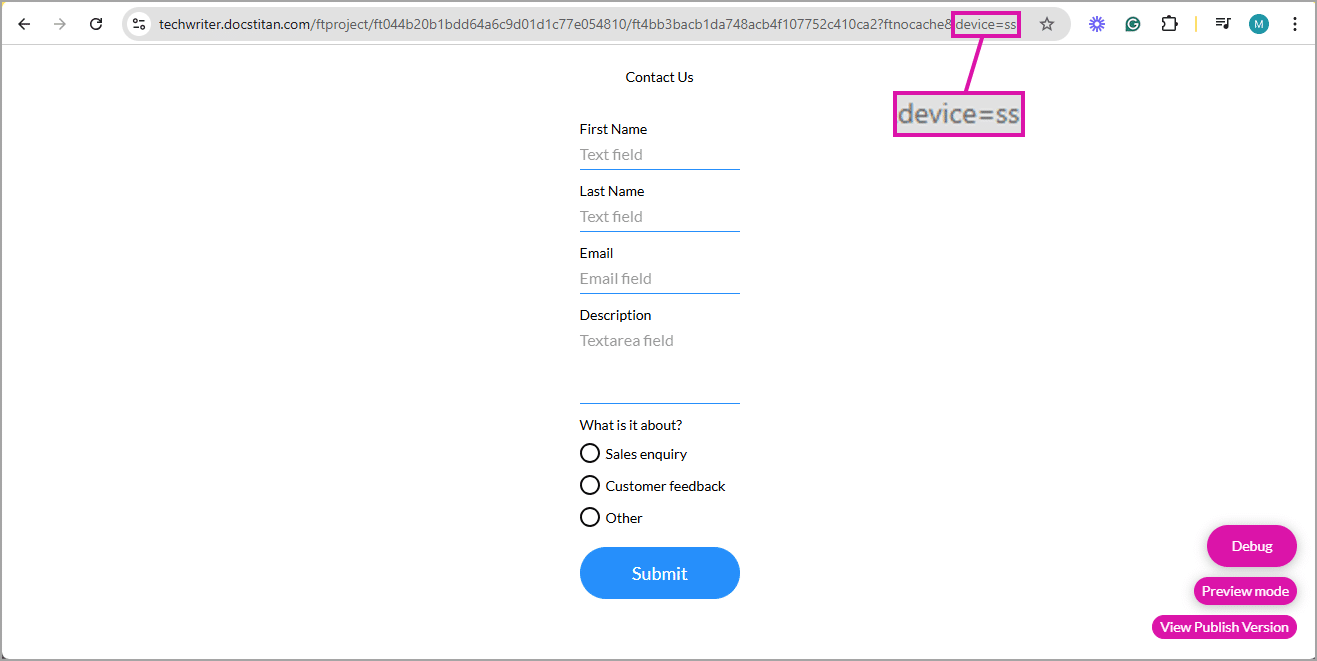The image size is (1317, 661).
Task: Choose Customer feedback option
Action: (x=590, y=485)
